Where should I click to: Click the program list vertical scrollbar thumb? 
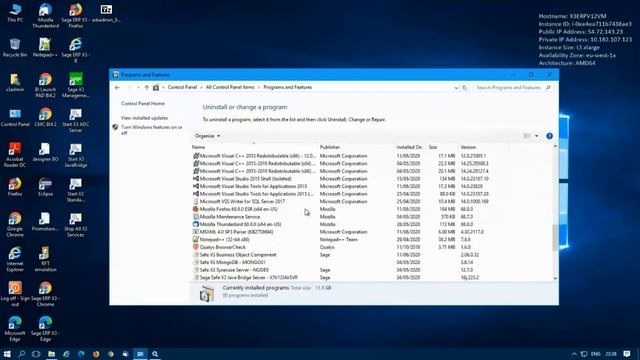point(555,238)
